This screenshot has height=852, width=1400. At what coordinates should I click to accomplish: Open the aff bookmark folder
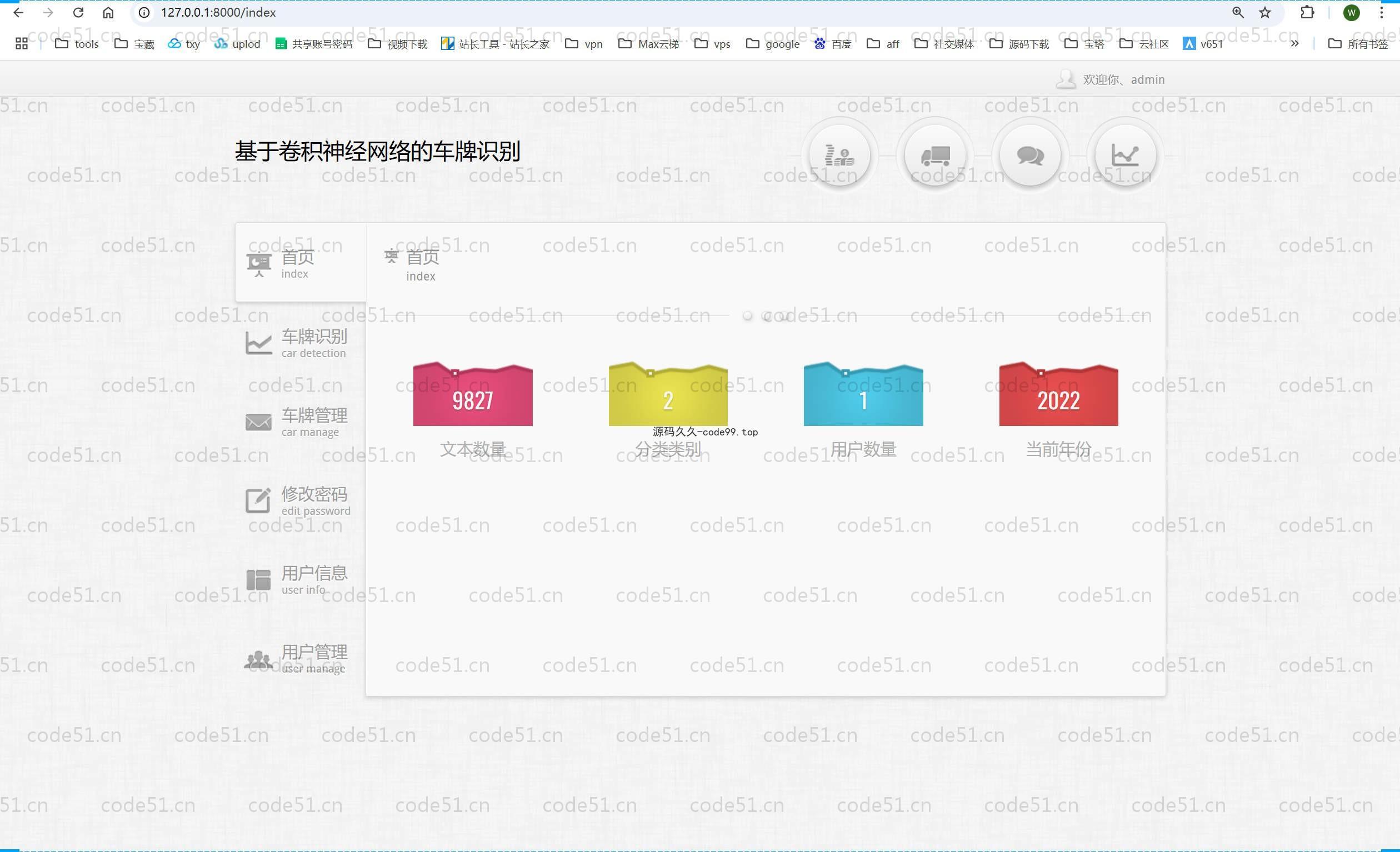[x=883, y=44]
